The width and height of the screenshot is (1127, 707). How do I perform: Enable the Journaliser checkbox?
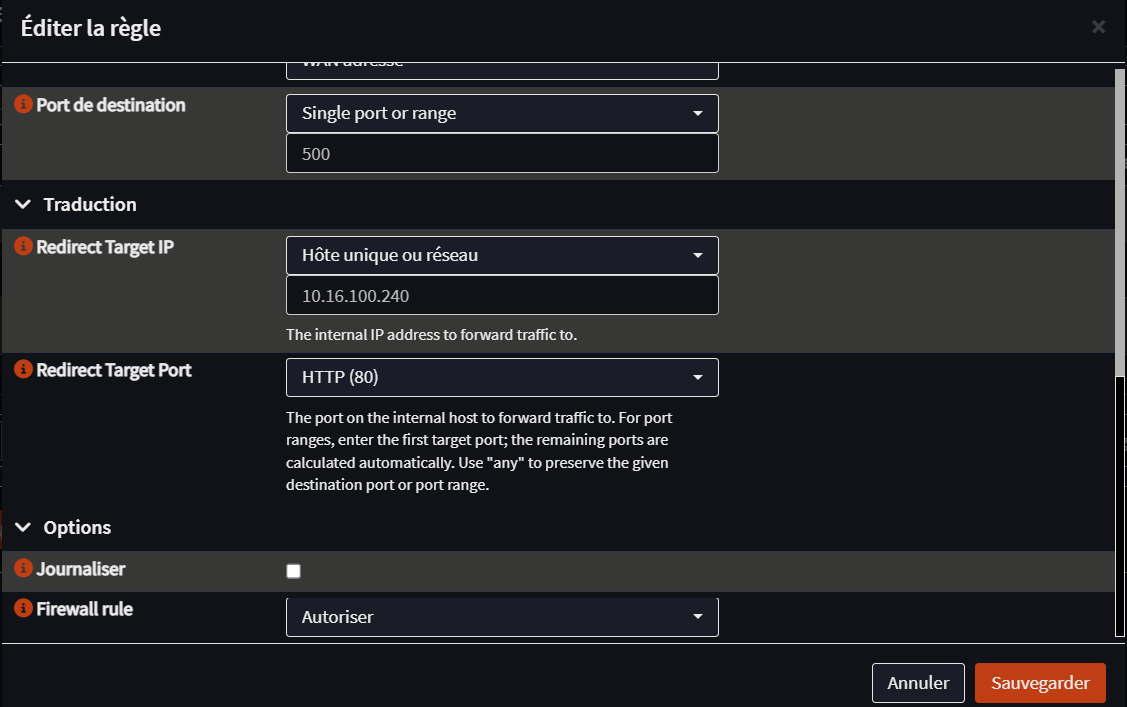[293, 571]
